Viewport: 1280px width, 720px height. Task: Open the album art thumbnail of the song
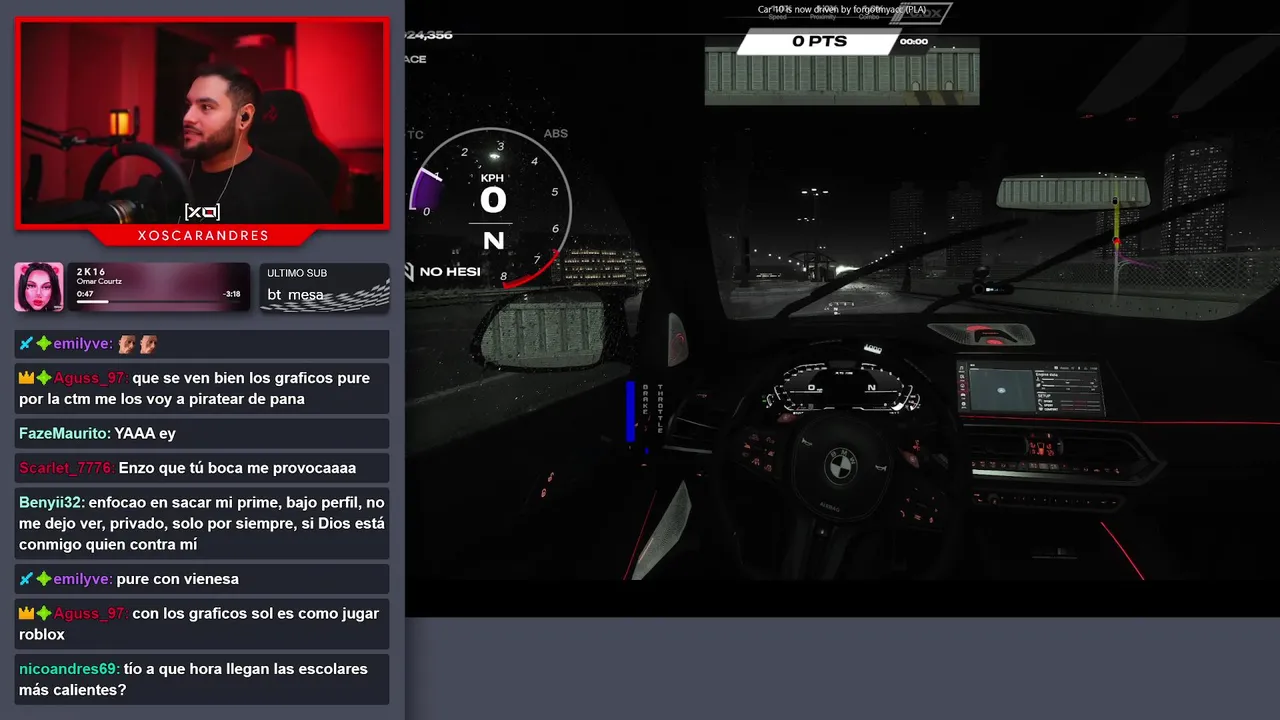tap(39, 287)
